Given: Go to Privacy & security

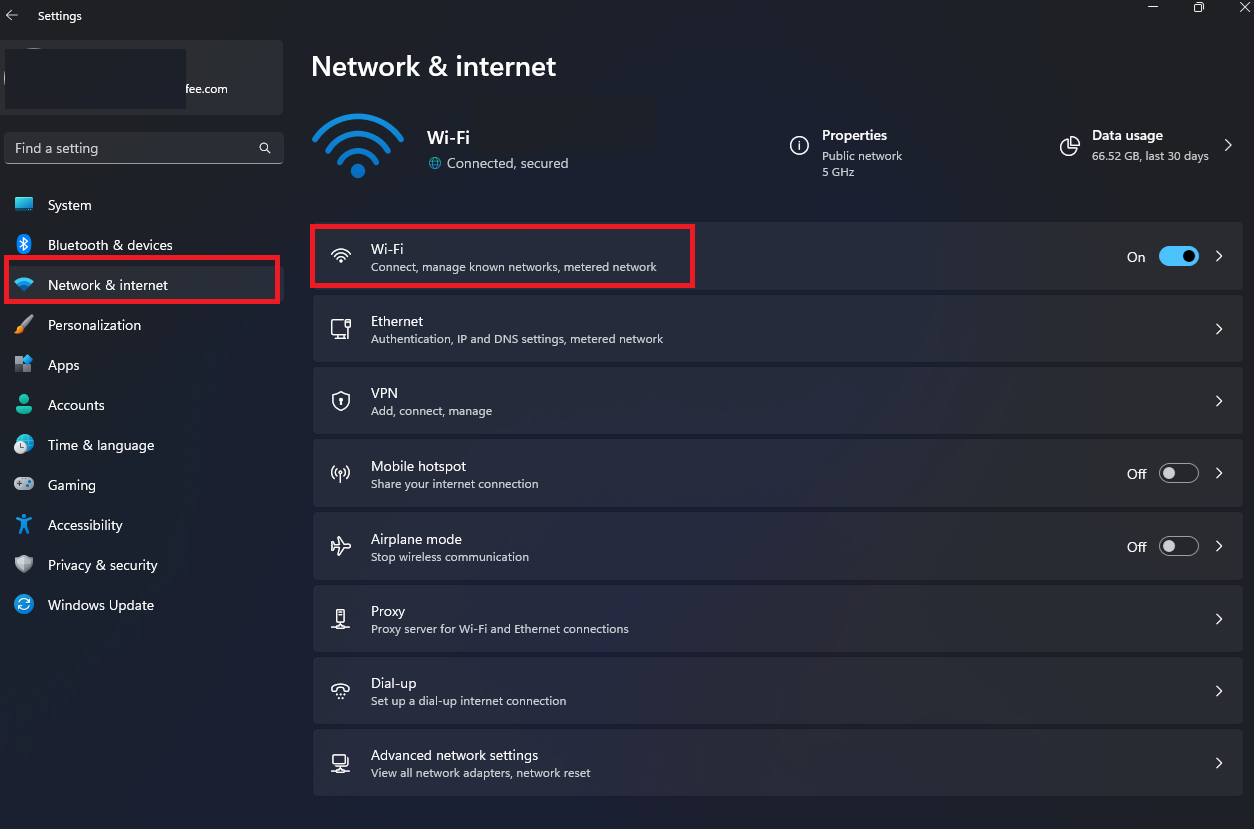Looking at the screenshot, I should pyautogui.click(x=102, y=565).
